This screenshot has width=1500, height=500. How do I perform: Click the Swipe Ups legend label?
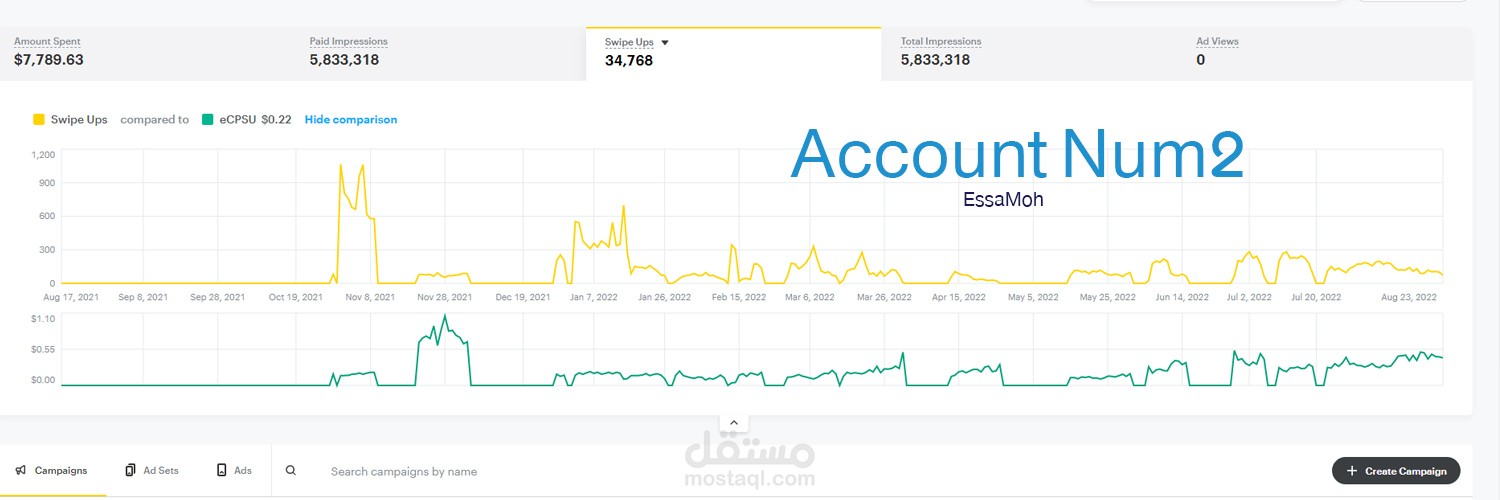point(79,119)
